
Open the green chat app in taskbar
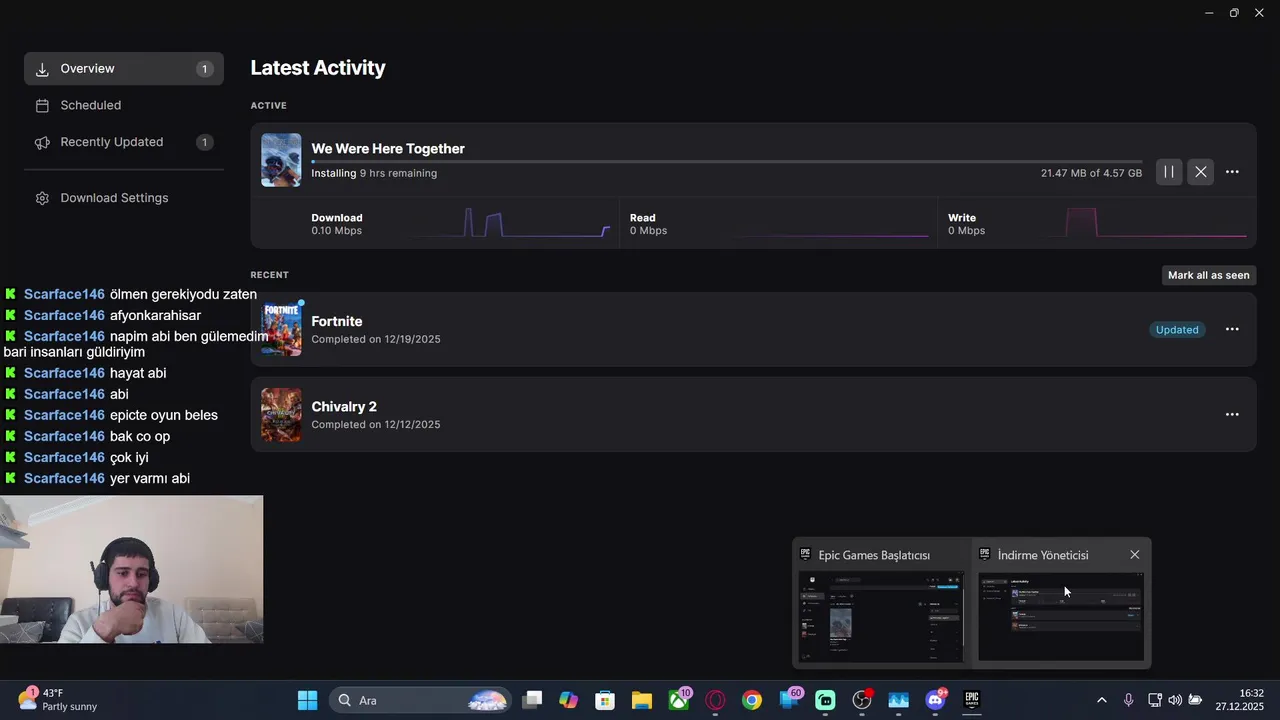[x=825, y=700]
